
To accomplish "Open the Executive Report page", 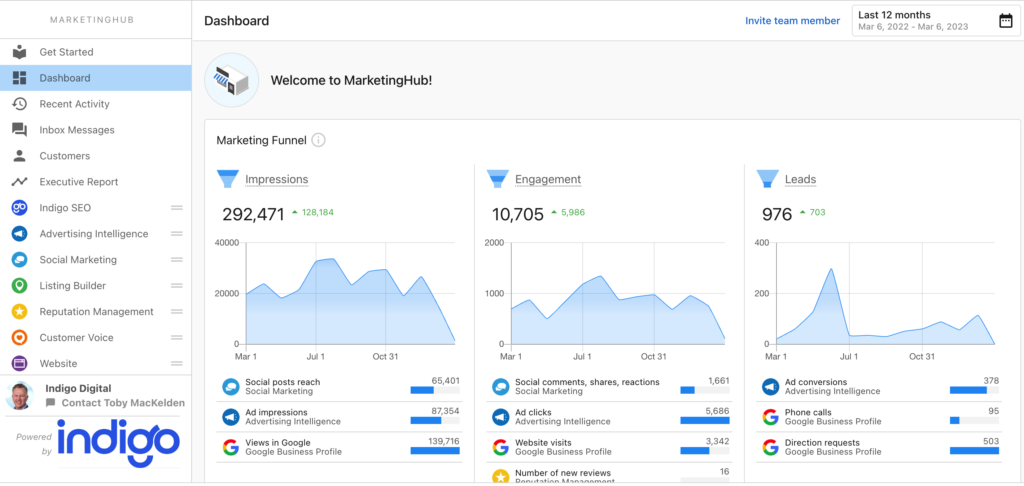I will point(95,182).
